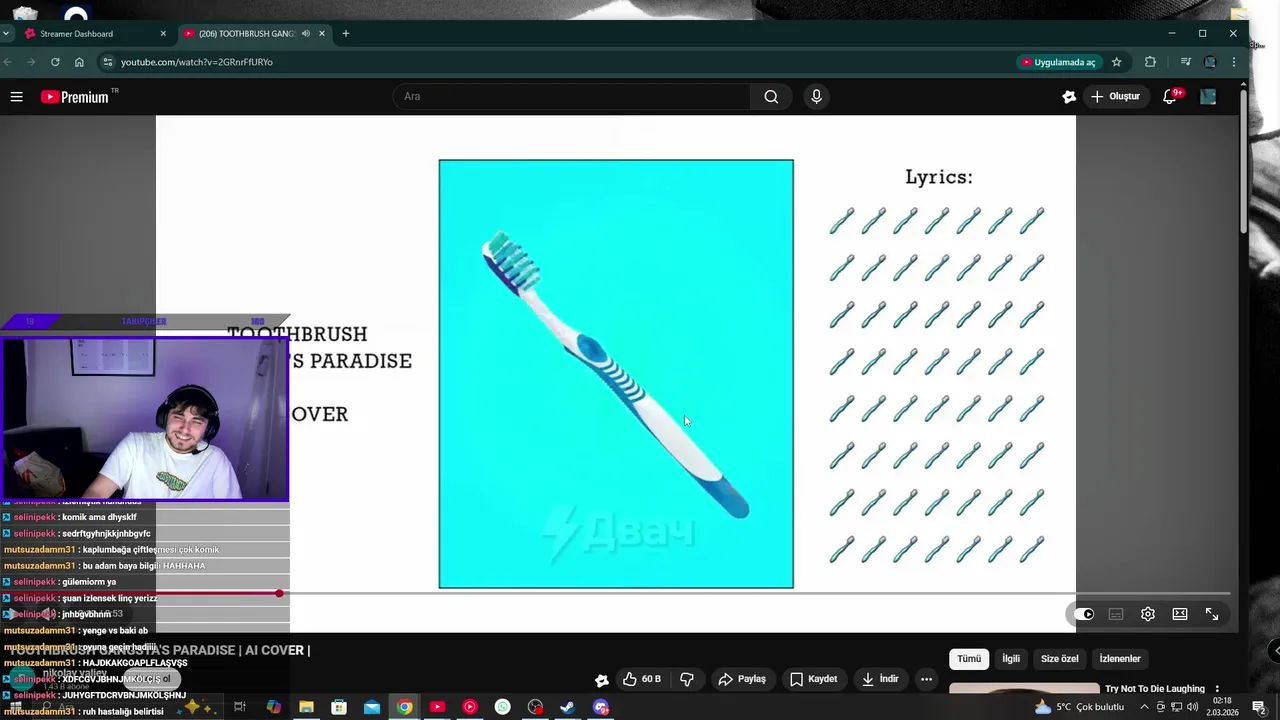Screen dimensions: 1280x720
Task: Open Mail app from taskbar
Action: point(372,707)
